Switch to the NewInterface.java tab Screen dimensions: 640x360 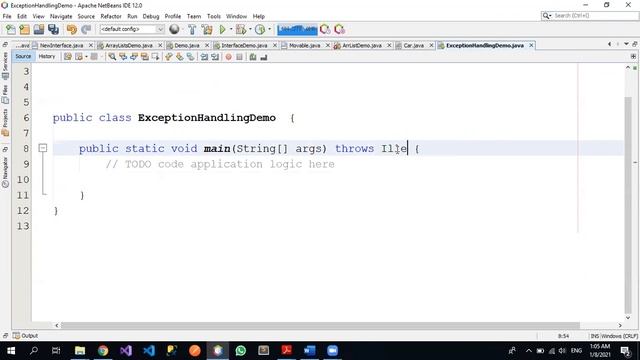coord(61,45)
